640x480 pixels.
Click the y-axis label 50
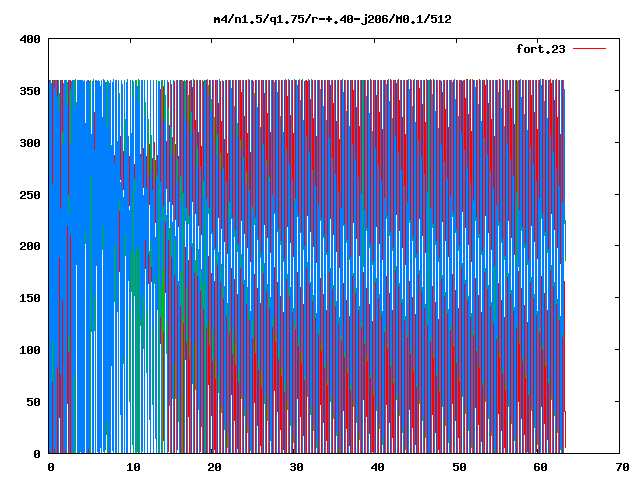(34, 402)
